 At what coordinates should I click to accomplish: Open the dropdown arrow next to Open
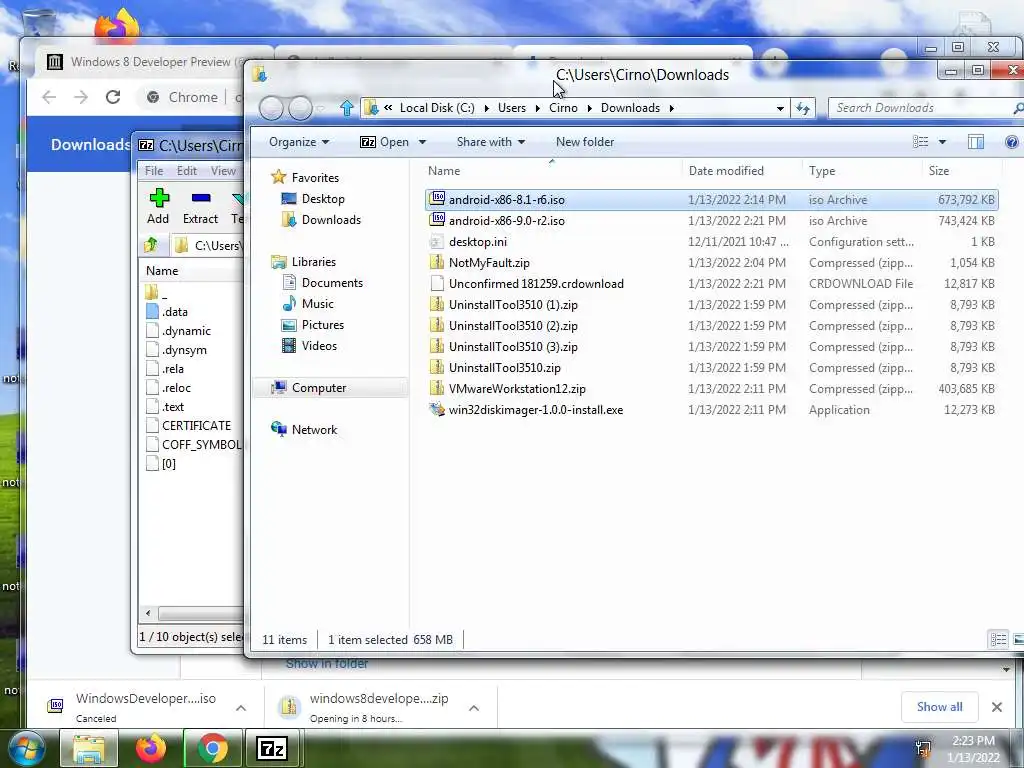(422, 142)
